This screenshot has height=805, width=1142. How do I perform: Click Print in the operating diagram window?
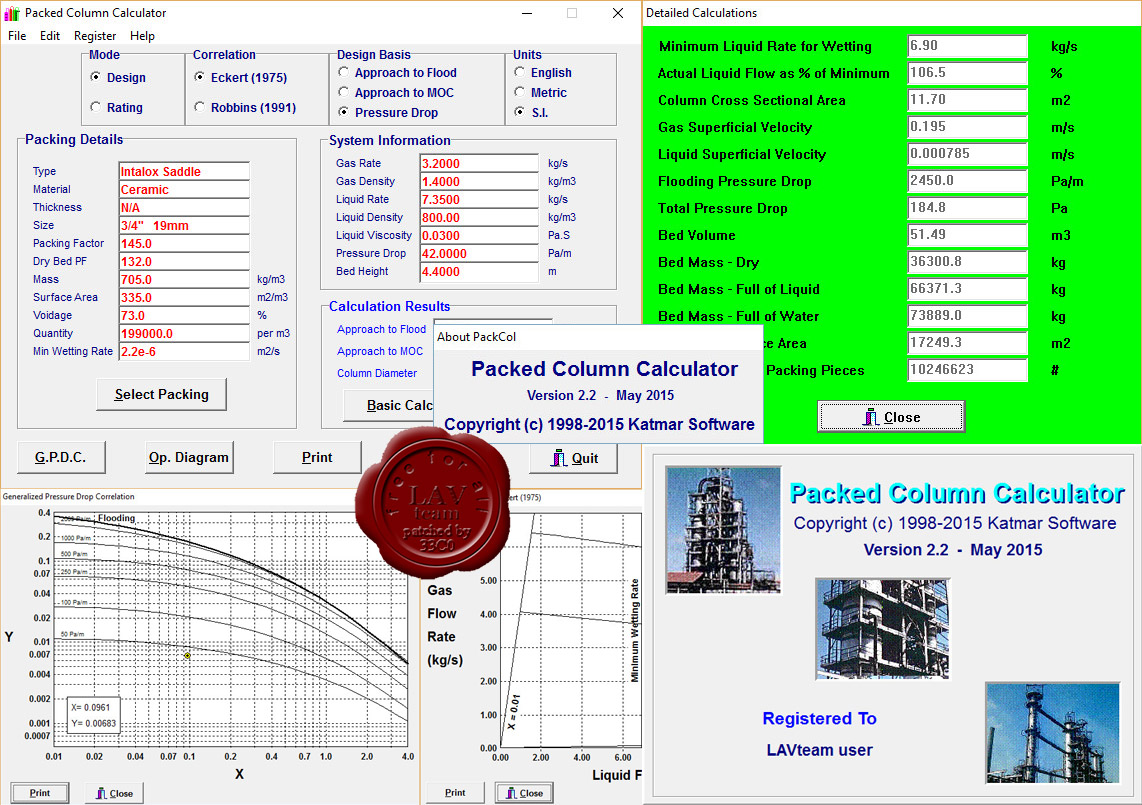coord(455,793)
